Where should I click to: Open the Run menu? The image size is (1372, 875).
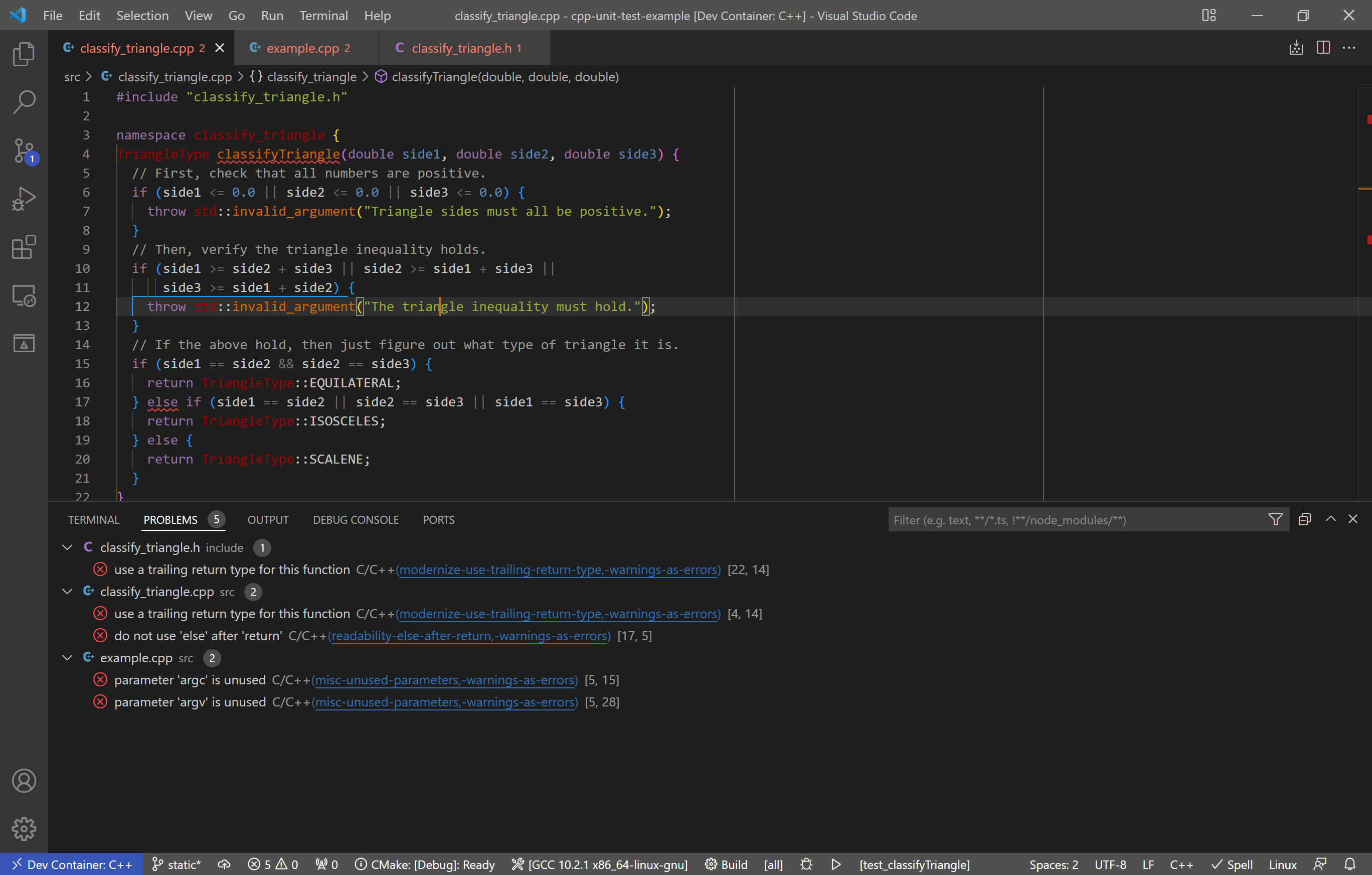272,16
